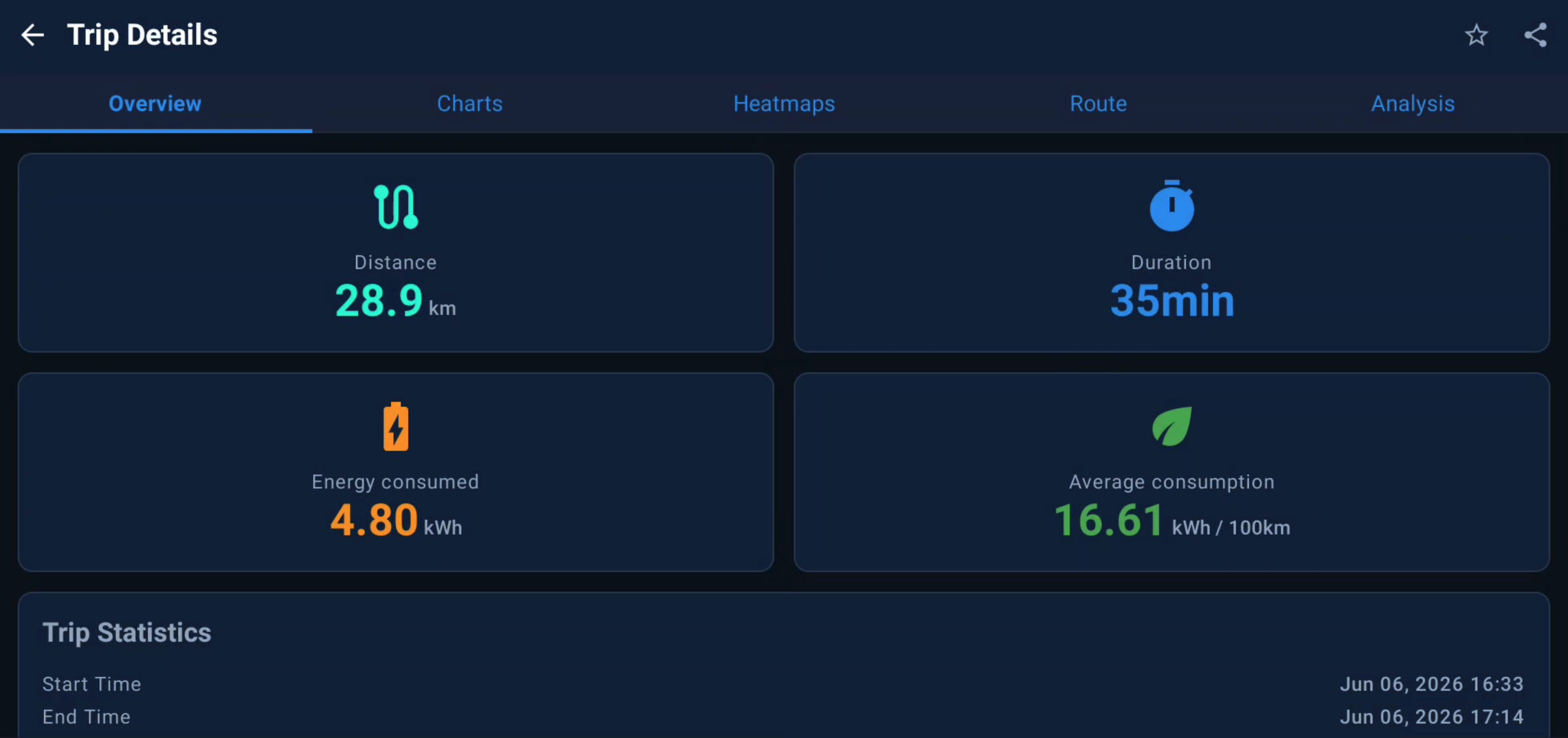Click the Trip Statistics heading
Viewport: 1568px width, 738px height.
point(127,633)
